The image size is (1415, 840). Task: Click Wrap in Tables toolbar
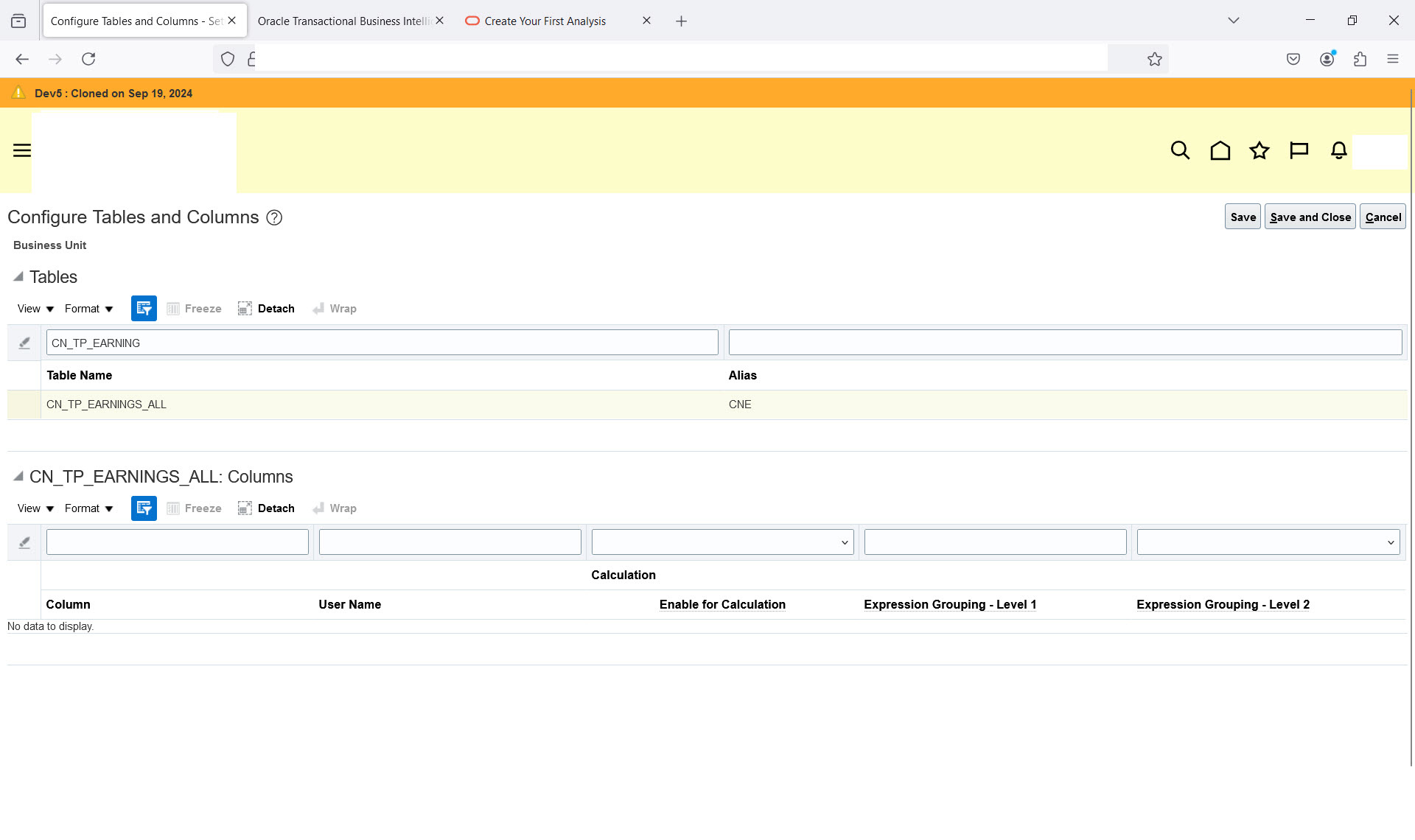point(335,309)
